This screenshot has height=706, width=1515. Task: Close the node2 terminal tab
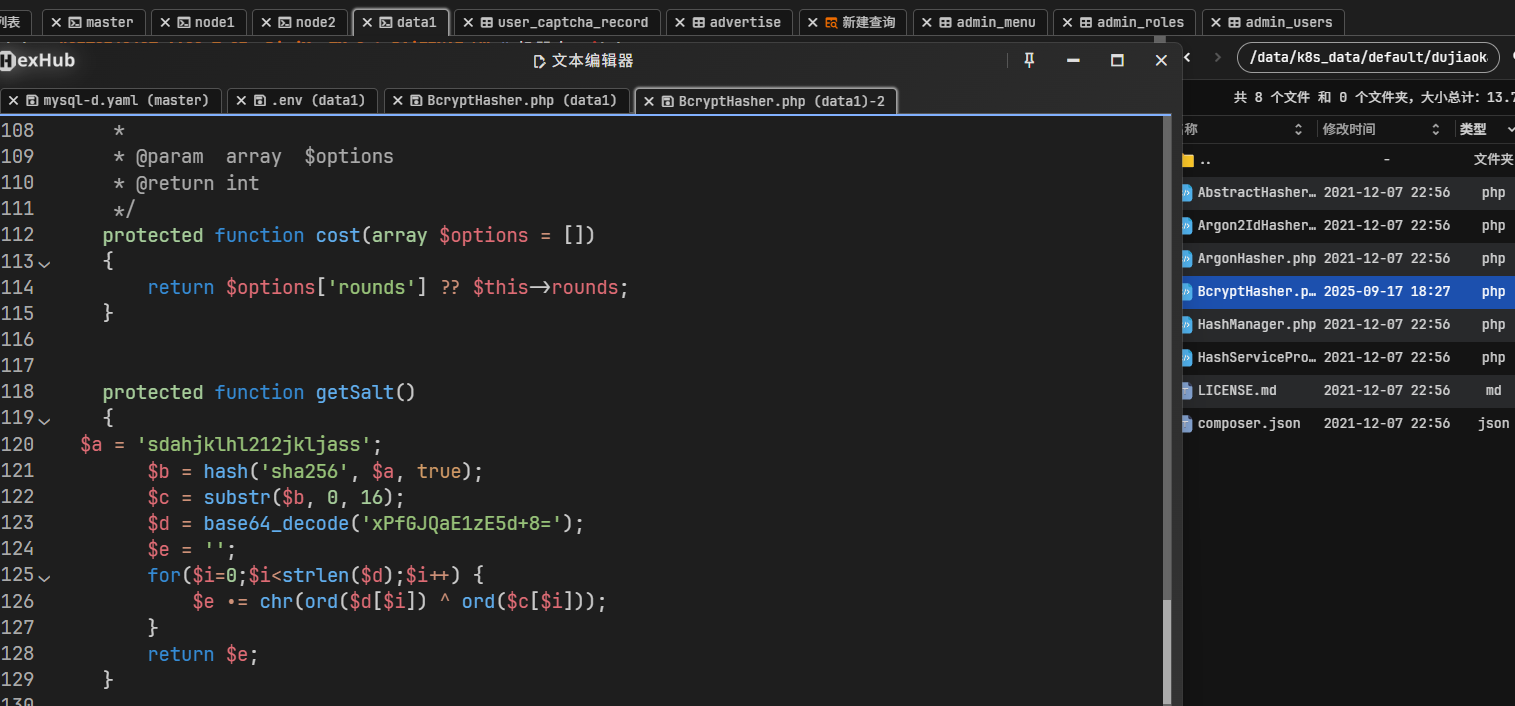tap(266, 22)
